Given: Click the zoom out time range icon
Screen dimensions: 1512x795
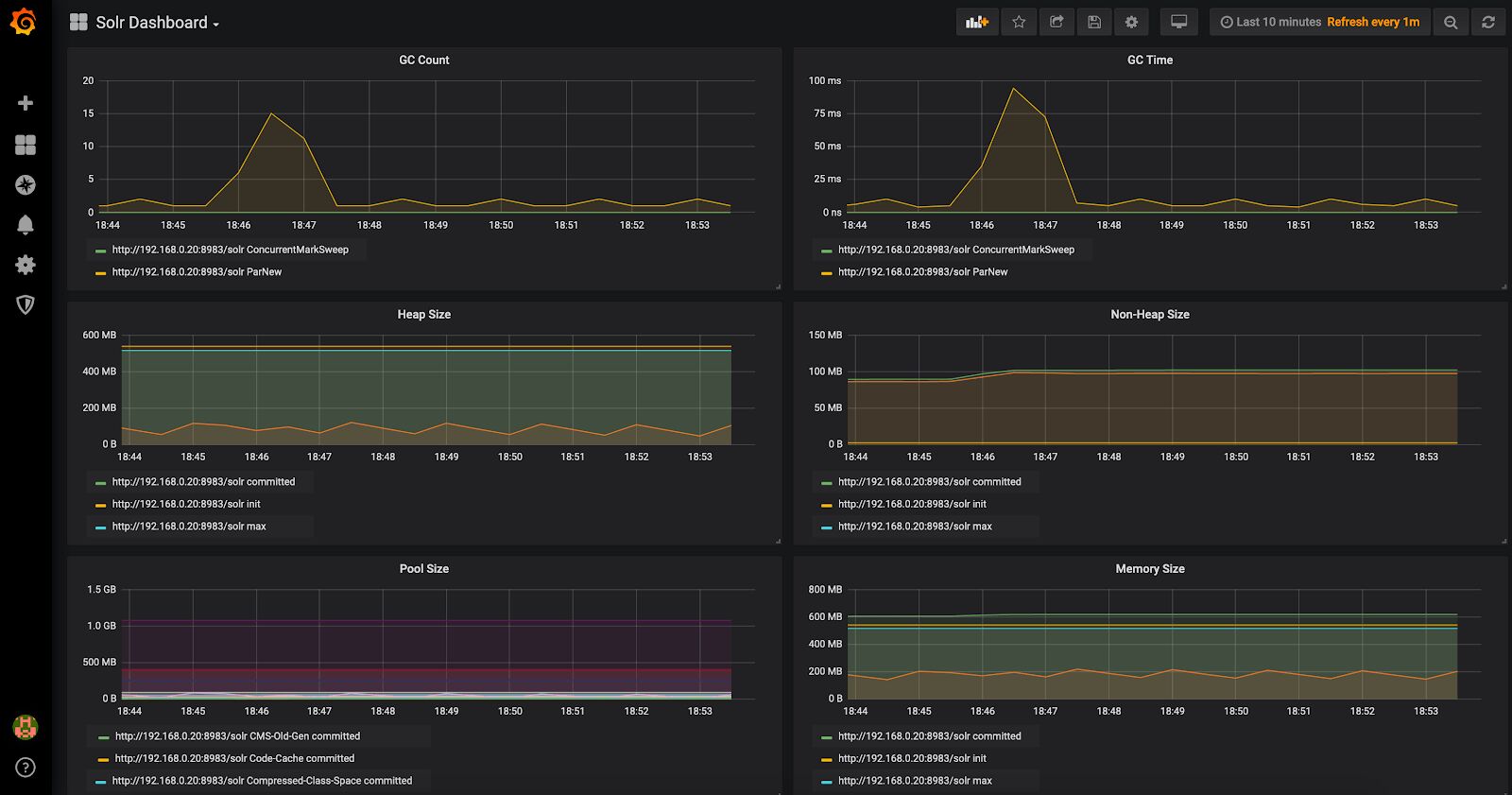Looking at the screenshot, I should tap(1451, 22).
